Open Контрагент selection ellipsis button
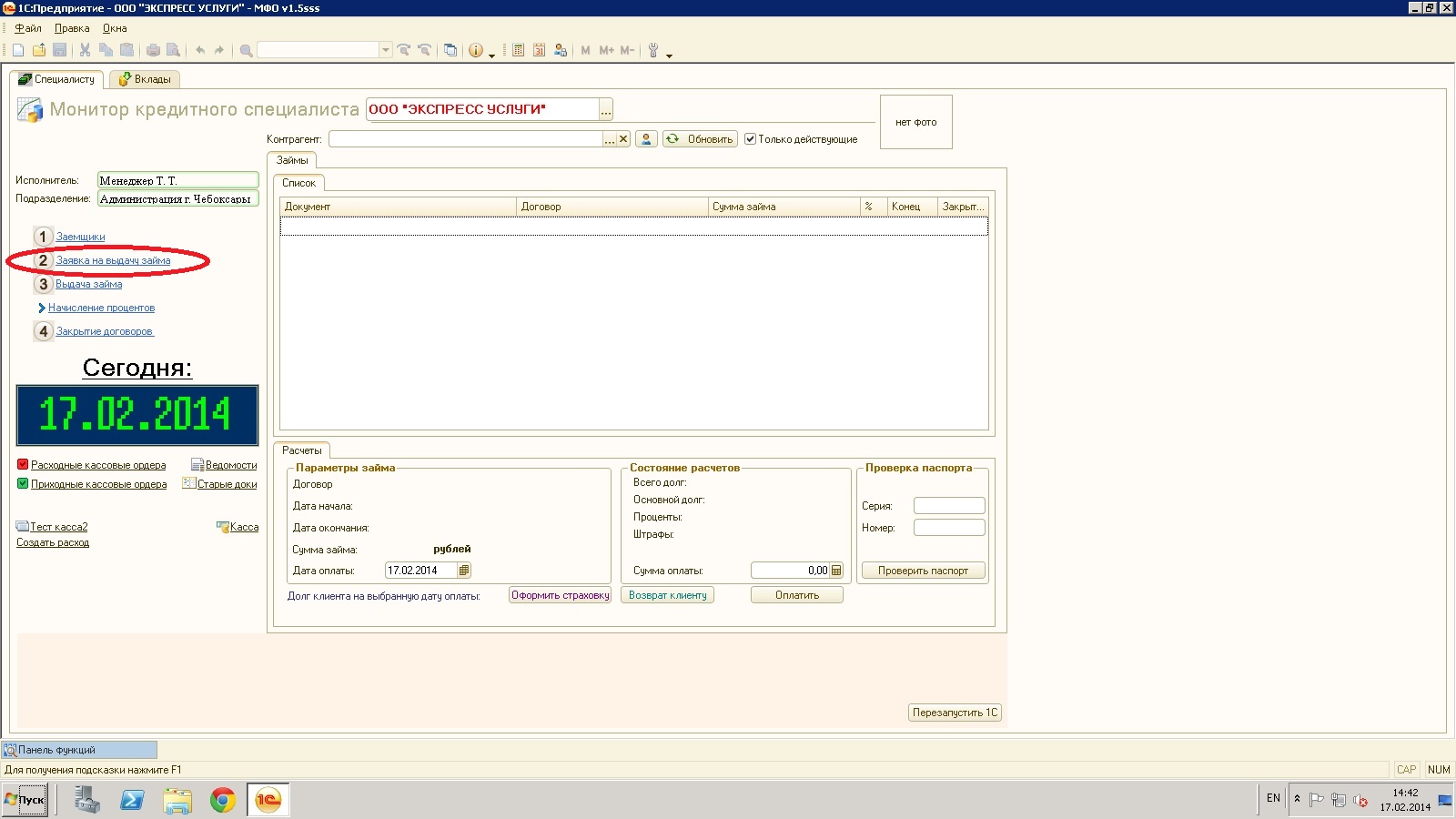1456x819 pixels. click(610, 139)
